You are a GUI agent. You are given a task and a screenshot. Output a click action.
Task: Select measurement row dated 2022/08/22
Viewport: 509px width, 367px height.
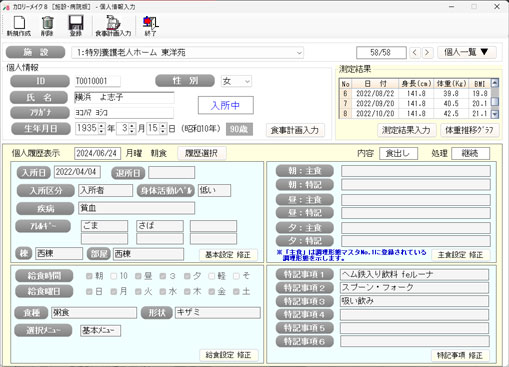click(415, 94)
